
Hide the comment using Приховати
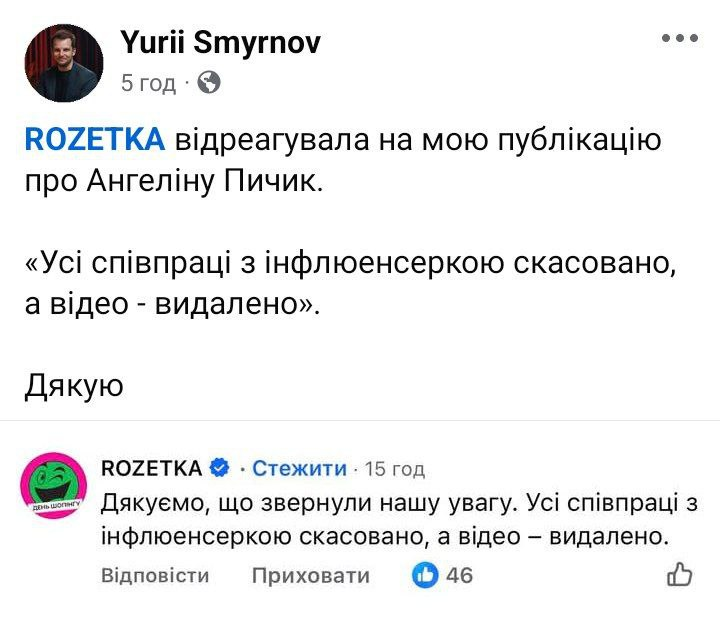tap(310, 575)
